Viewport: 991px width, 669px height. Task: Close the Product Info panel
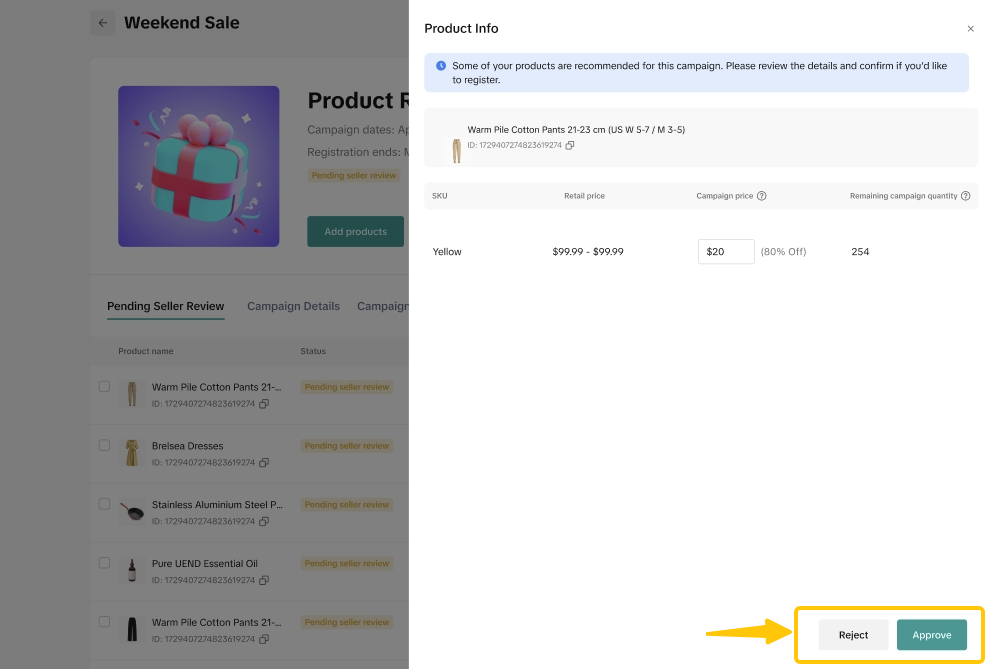click(970, 29)
